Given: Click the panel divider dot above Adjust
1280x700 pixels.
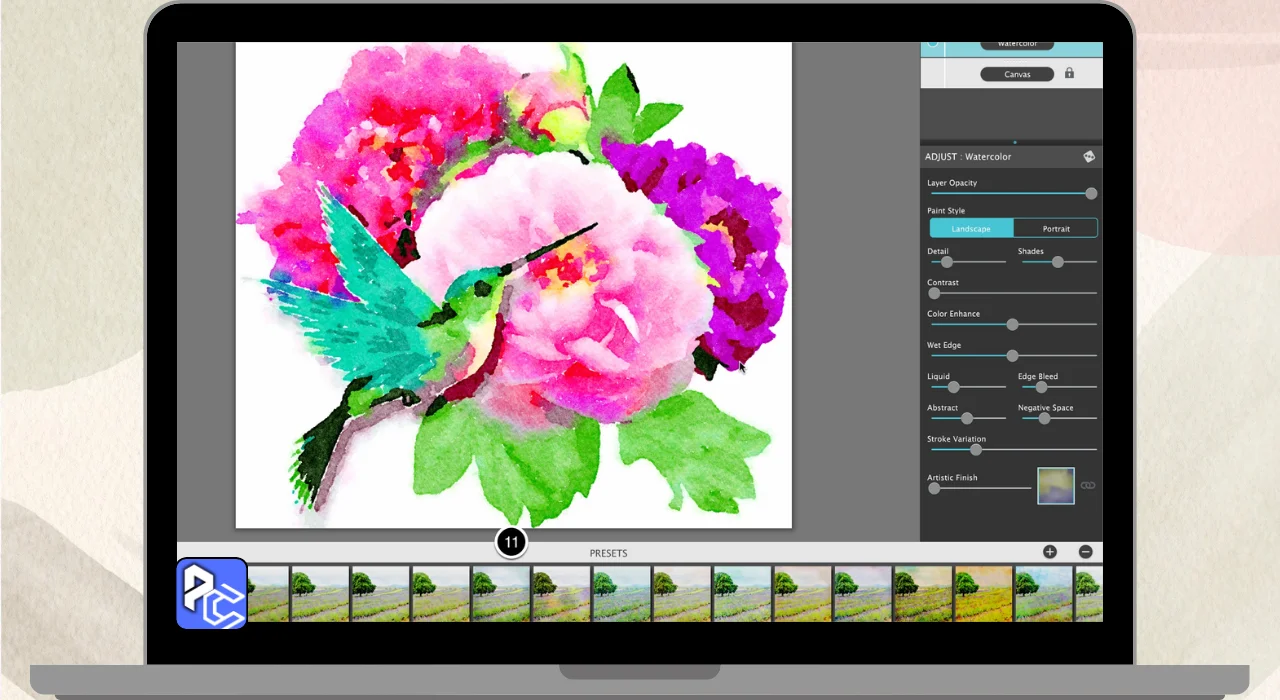Looking at the screenshot, I should tap(1014, 143).
